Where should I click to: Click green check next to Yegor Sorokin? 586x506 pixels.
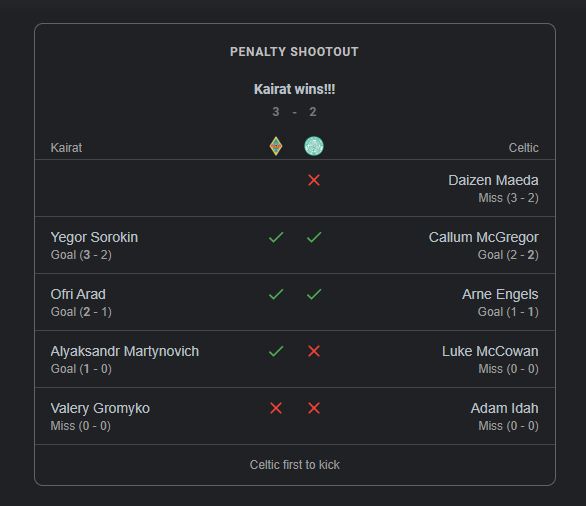point(276,237)
